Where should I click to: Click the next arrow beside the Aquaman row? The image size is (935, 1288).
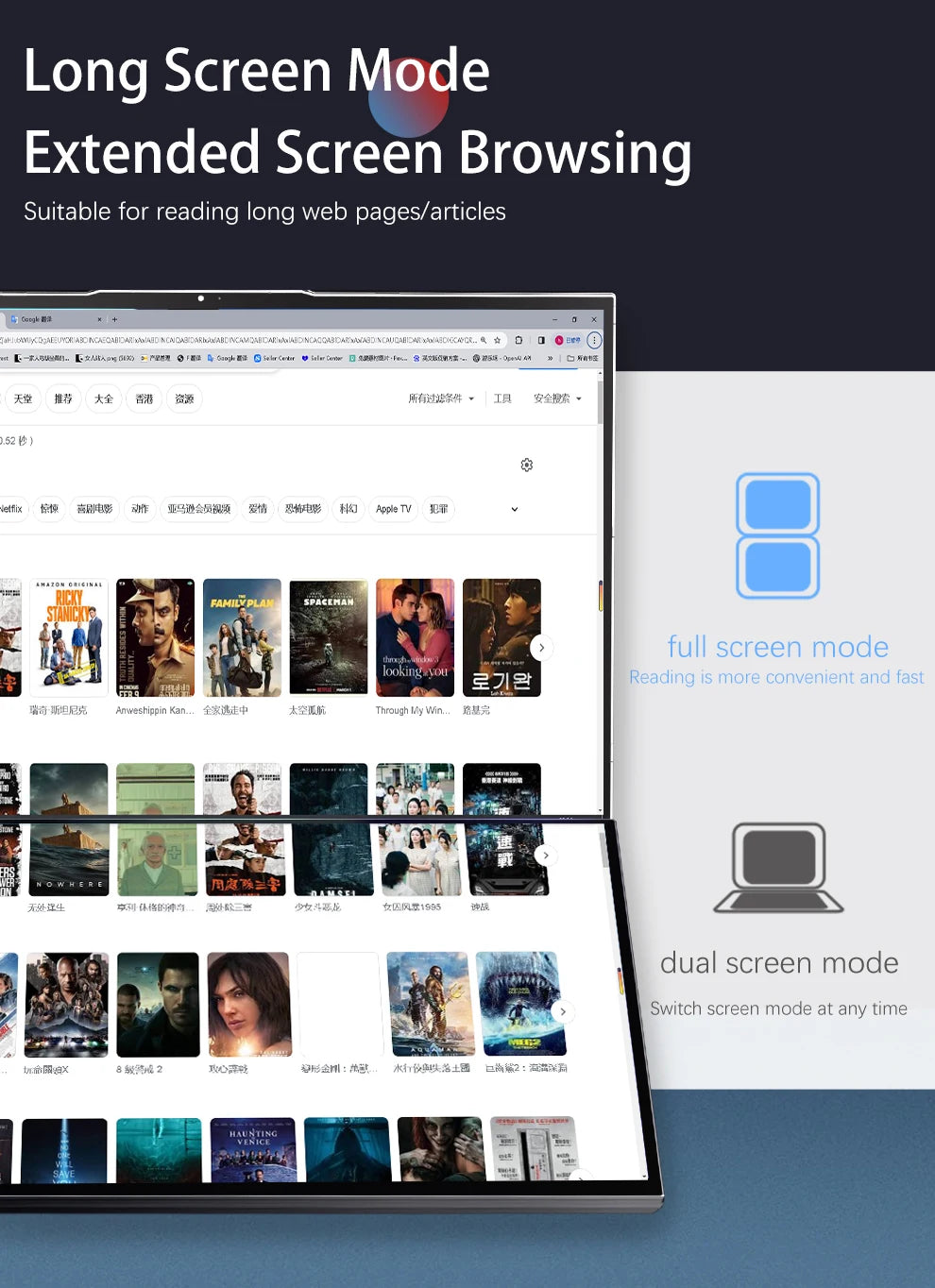(x=563, y=1011)
